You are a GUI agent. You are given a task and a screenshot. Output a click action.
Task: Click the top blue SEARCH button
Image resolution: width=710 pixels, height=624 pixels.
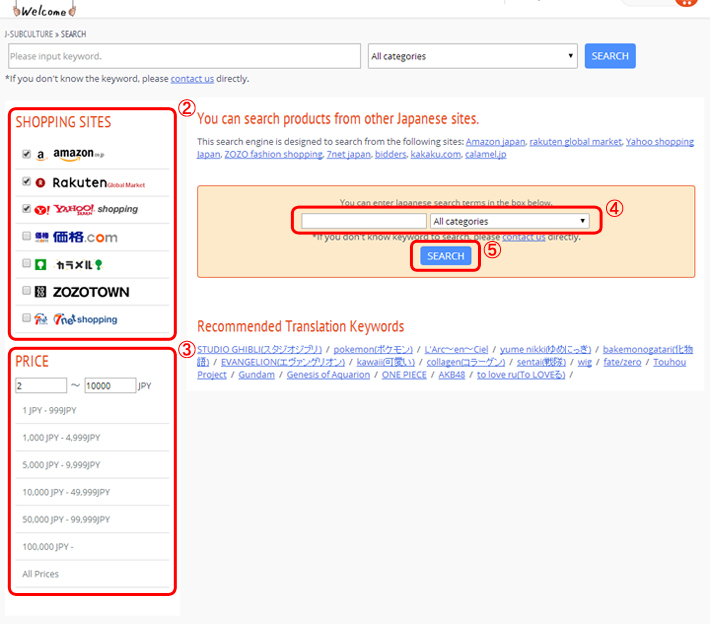(x=610, y=56)
